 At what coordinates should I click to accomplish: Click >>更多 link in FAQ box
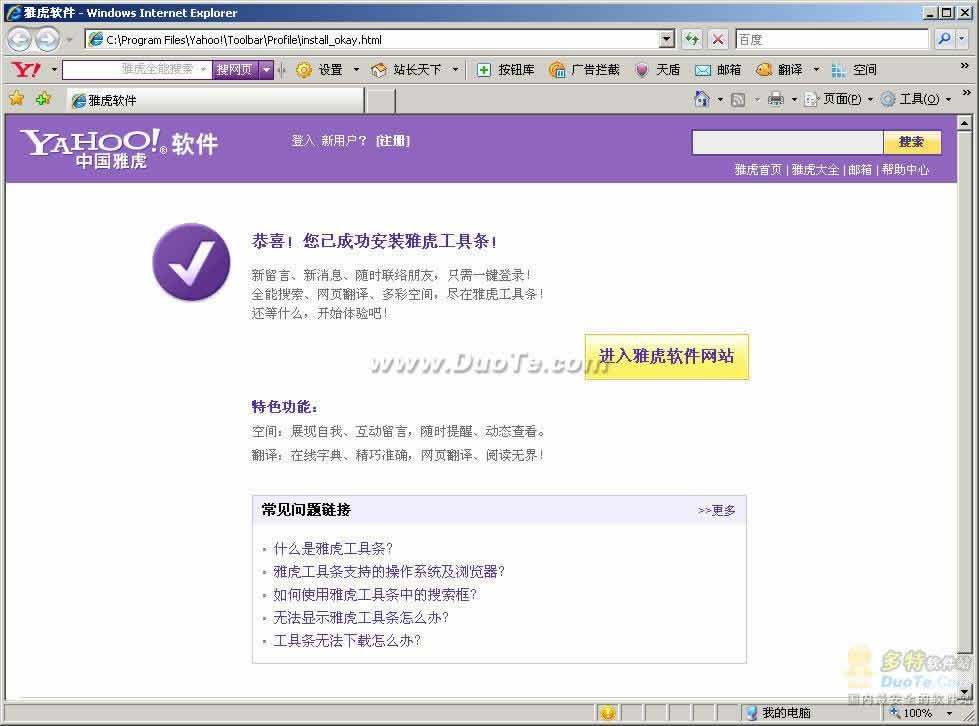pyautogui.click(x=716, y=510)
